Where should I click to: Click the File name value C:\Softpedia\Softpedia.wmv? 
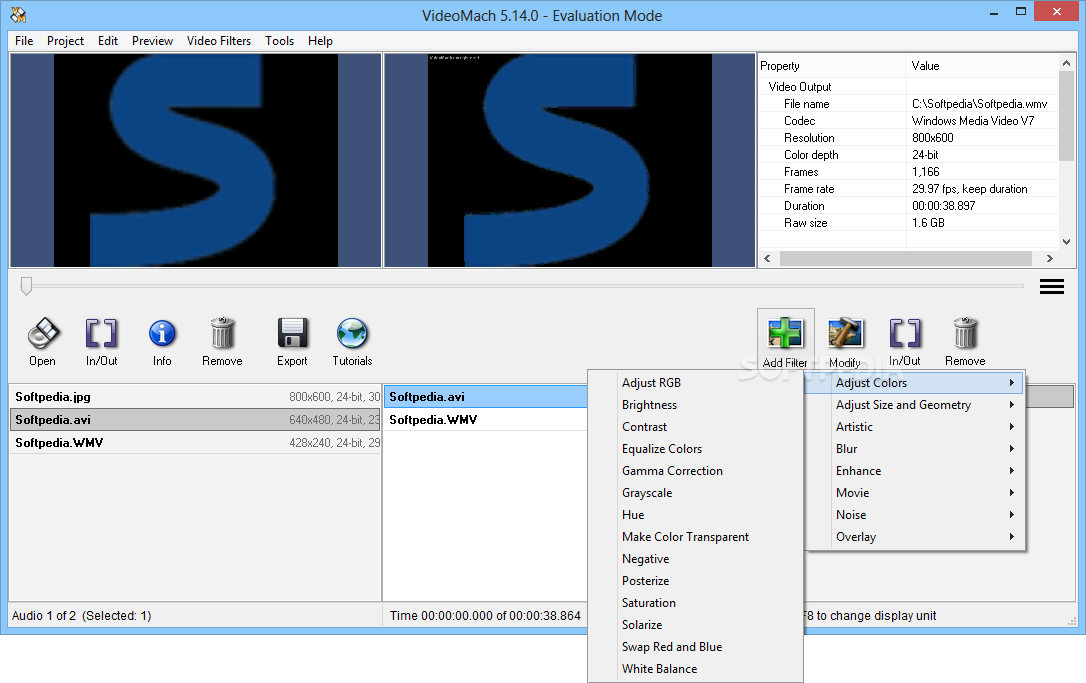[979, 104]
